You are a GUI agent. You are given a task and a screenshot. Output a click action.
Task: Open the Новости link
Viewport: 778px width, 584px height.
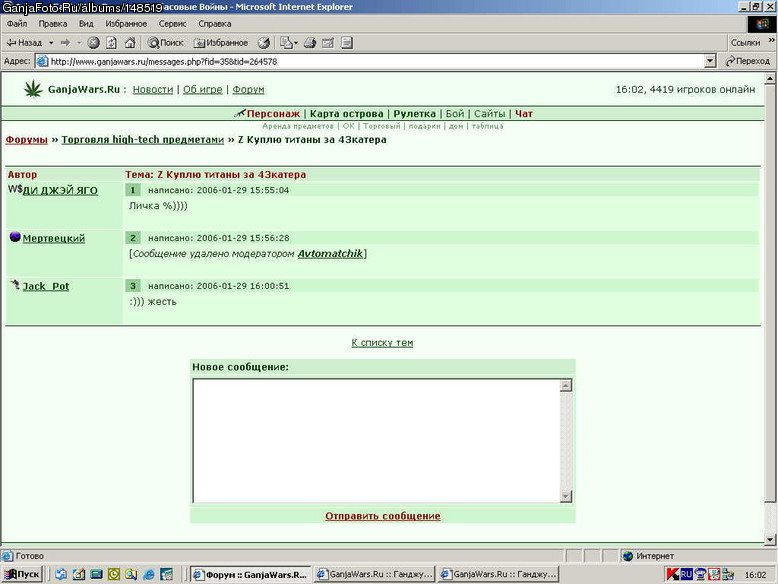153,89
